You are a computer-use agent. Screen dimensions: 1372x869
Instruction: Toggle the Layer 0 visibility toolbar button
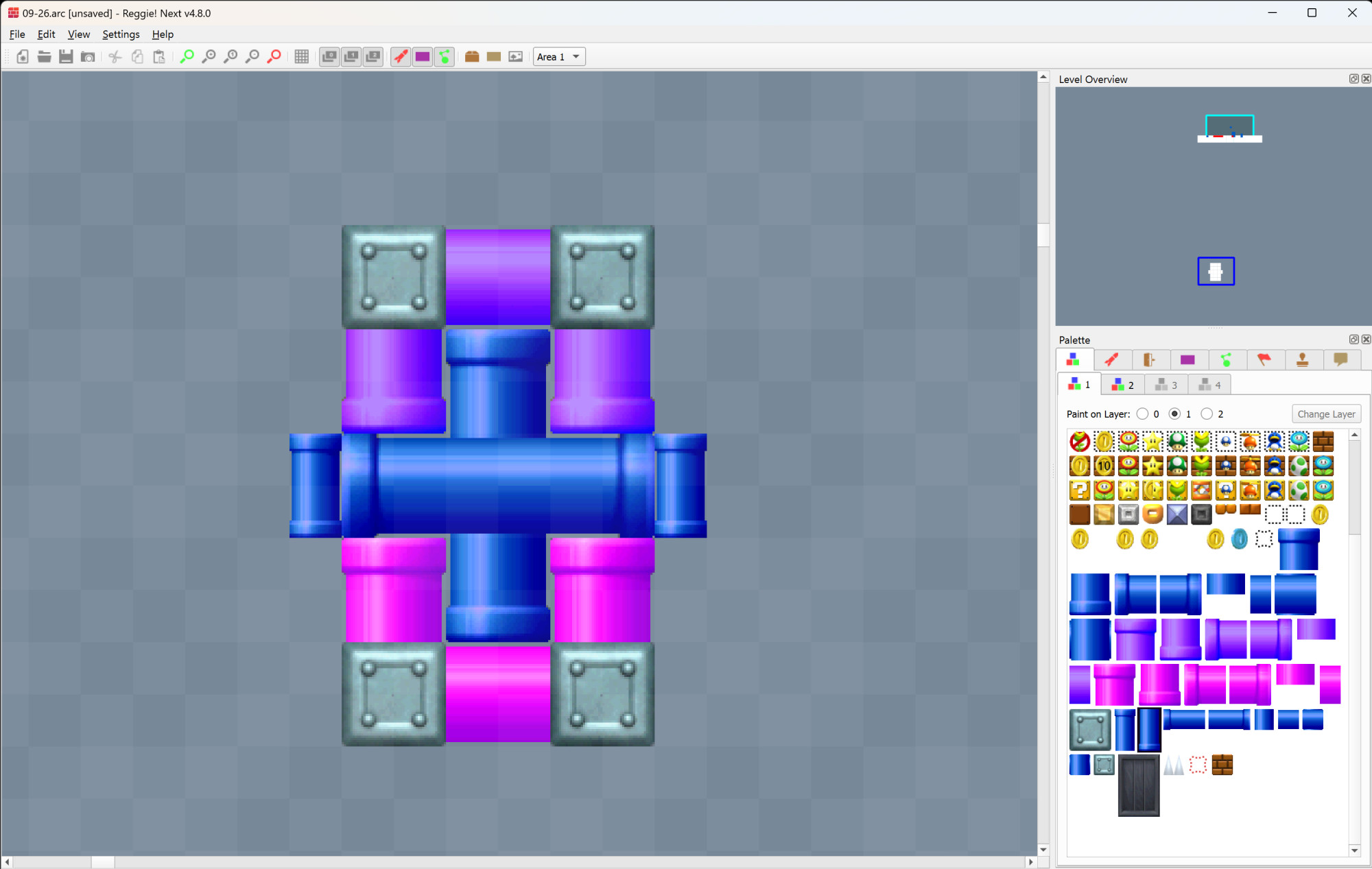tap(329, 57)
